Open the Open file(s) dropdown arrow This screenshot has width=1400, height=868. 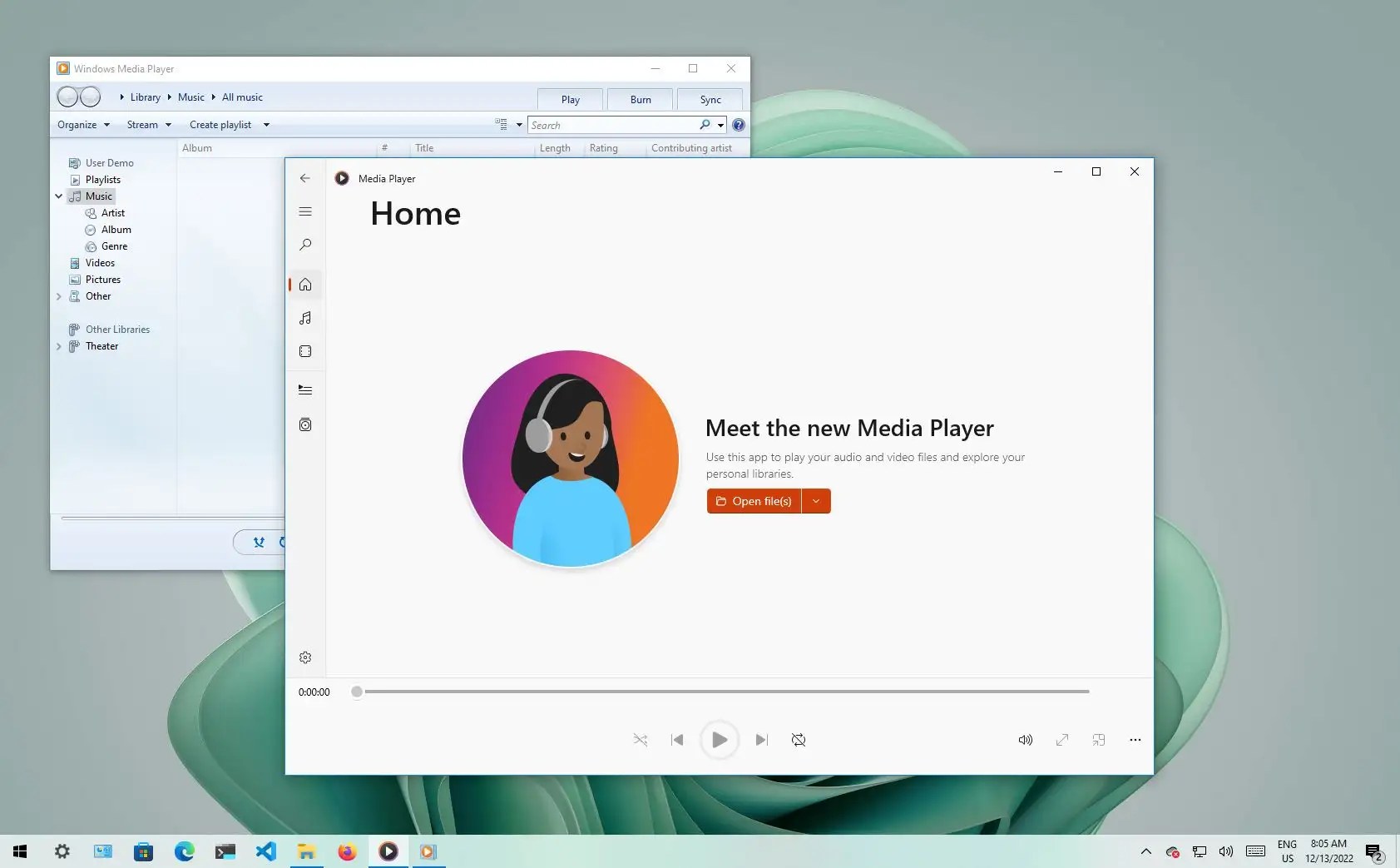pyautogui.click(x=816, y=500)
